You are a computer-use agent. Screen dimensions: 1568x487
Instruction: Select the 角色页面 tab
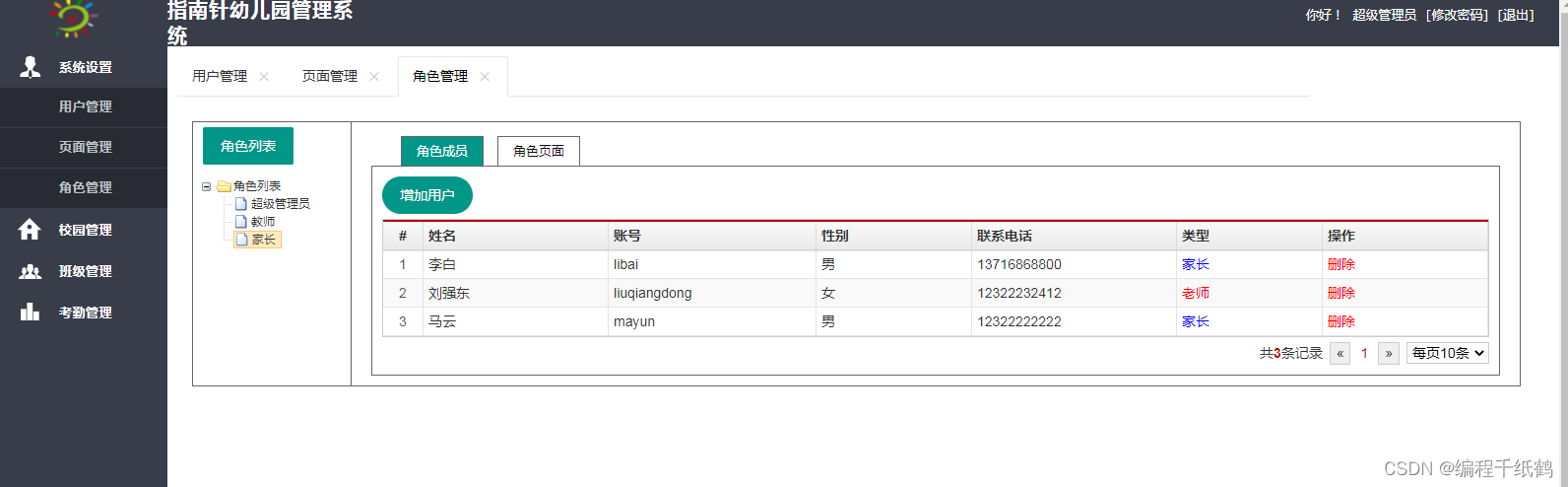(539, 151)
